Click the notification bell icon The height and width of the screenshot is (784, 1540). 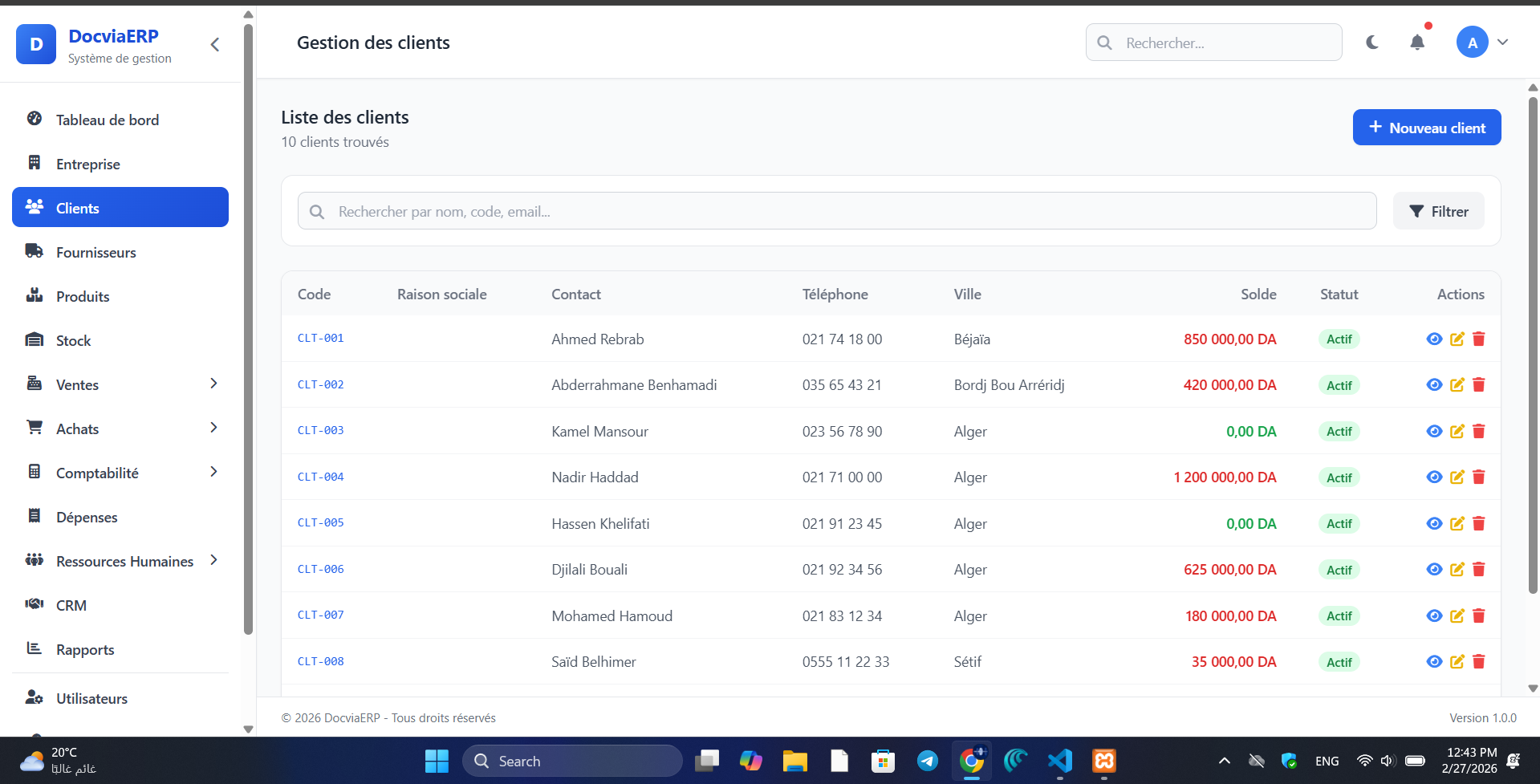point(1417,43)
